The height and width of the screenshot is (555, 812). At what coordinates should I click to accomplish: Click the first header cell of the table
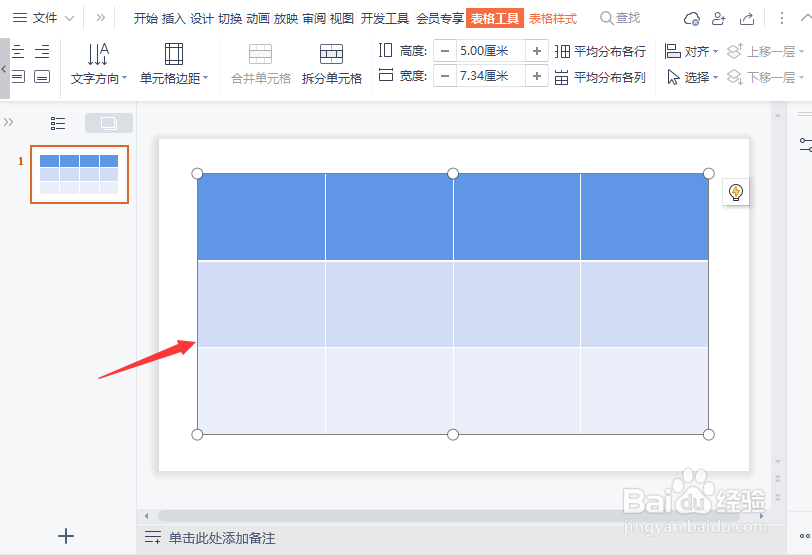coord(261,216)
